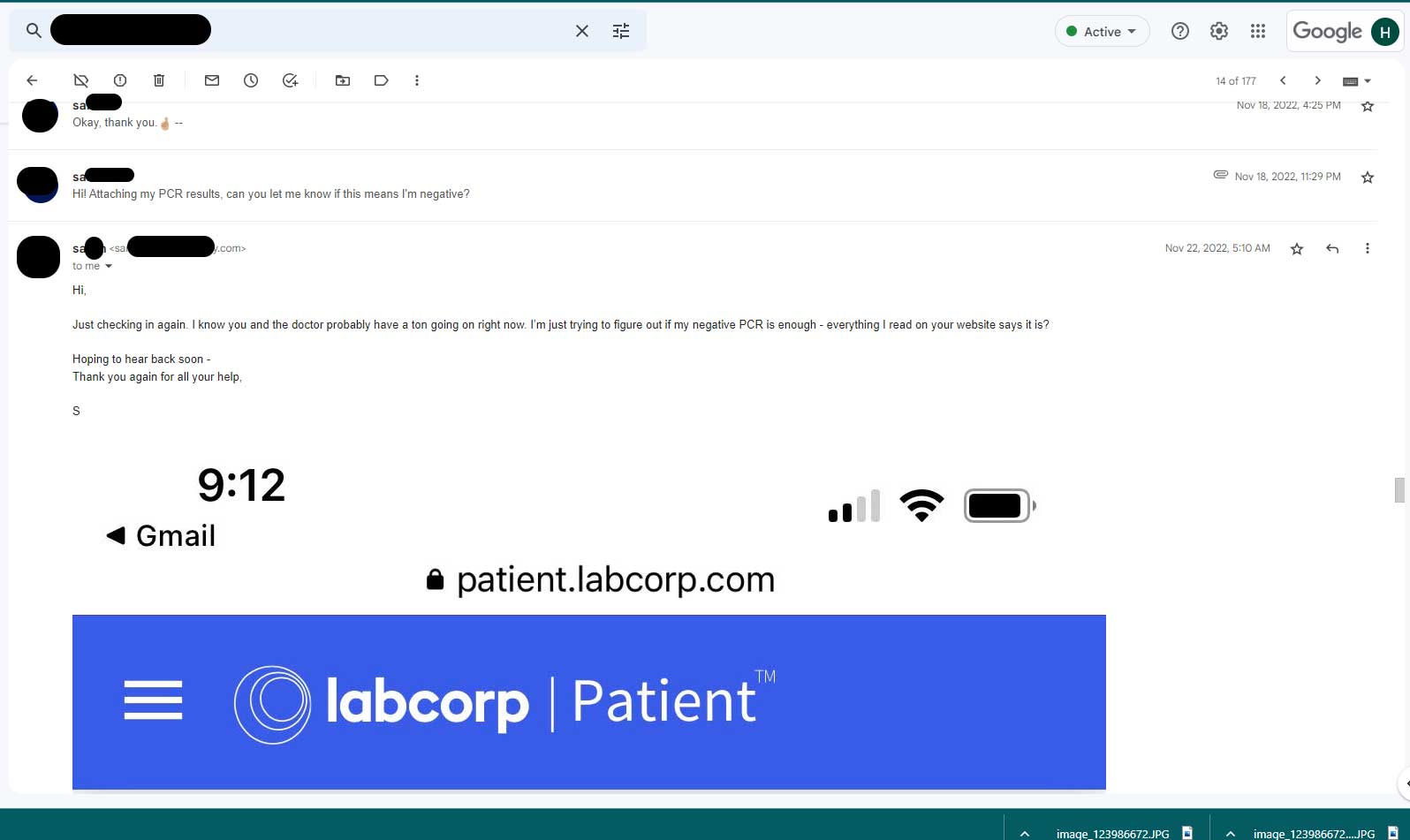The width and height of the screenshot is (1410, 840).
Task: Mark the conversation as unread with the envelope icon
Action: 212,80
